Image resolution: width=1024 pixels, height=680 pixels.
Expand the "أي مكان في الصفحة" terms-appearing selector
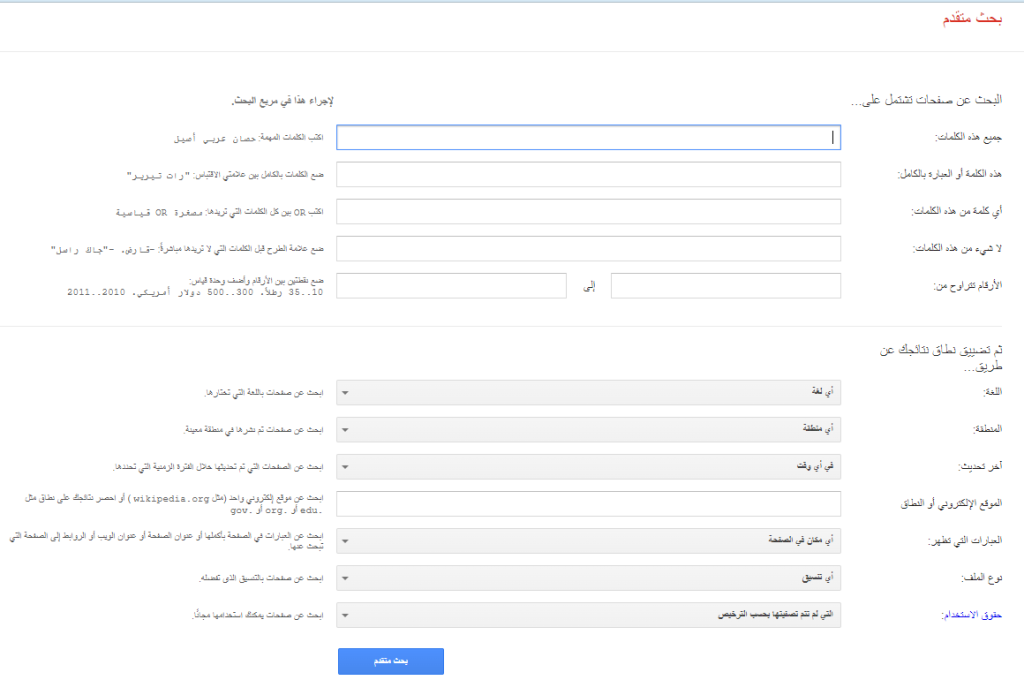[590, 540]
